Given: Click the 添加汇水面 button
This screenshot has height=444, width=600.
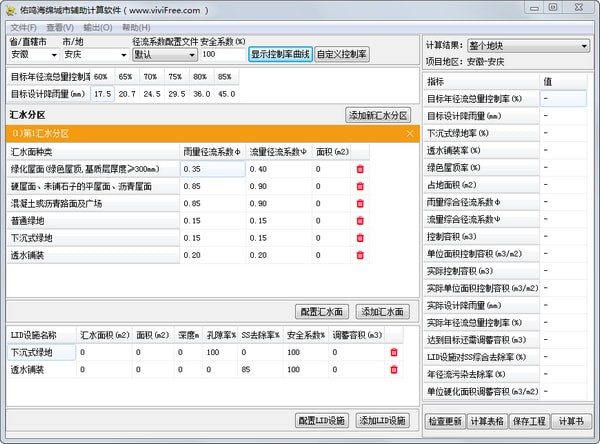Looking at the screenshot, I should 382,312.
